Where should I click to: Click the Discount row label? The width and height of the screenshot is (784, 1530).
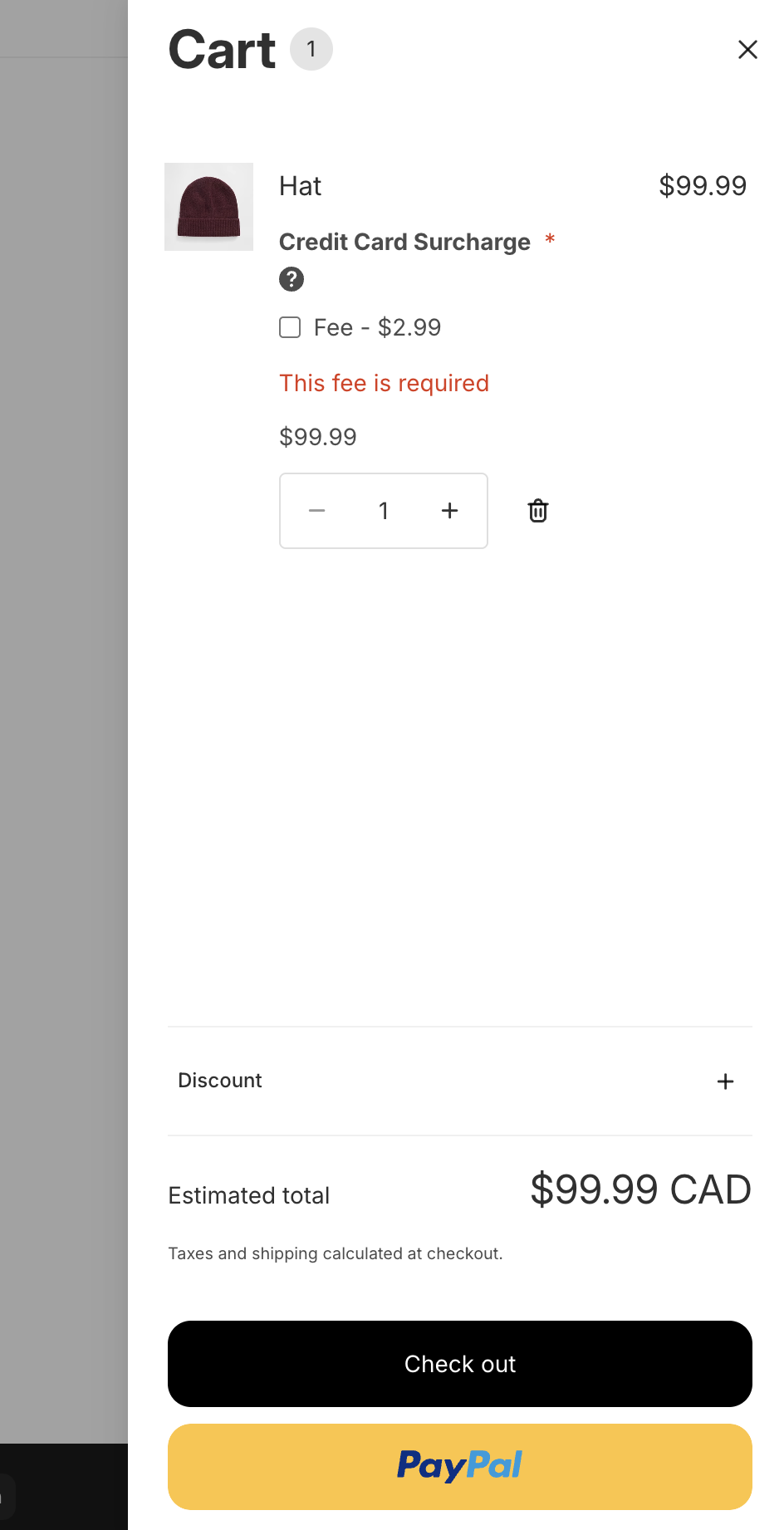[x=220, y=1081]
